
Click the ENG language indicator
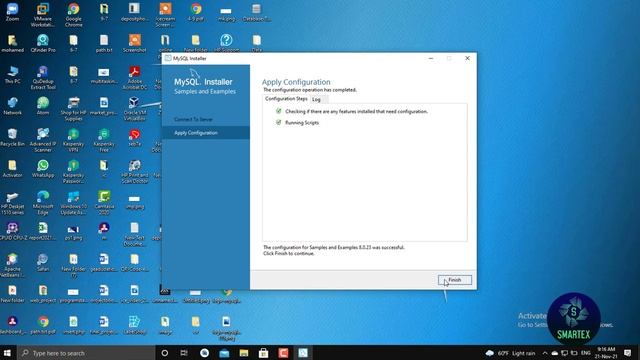coord(586,353)
